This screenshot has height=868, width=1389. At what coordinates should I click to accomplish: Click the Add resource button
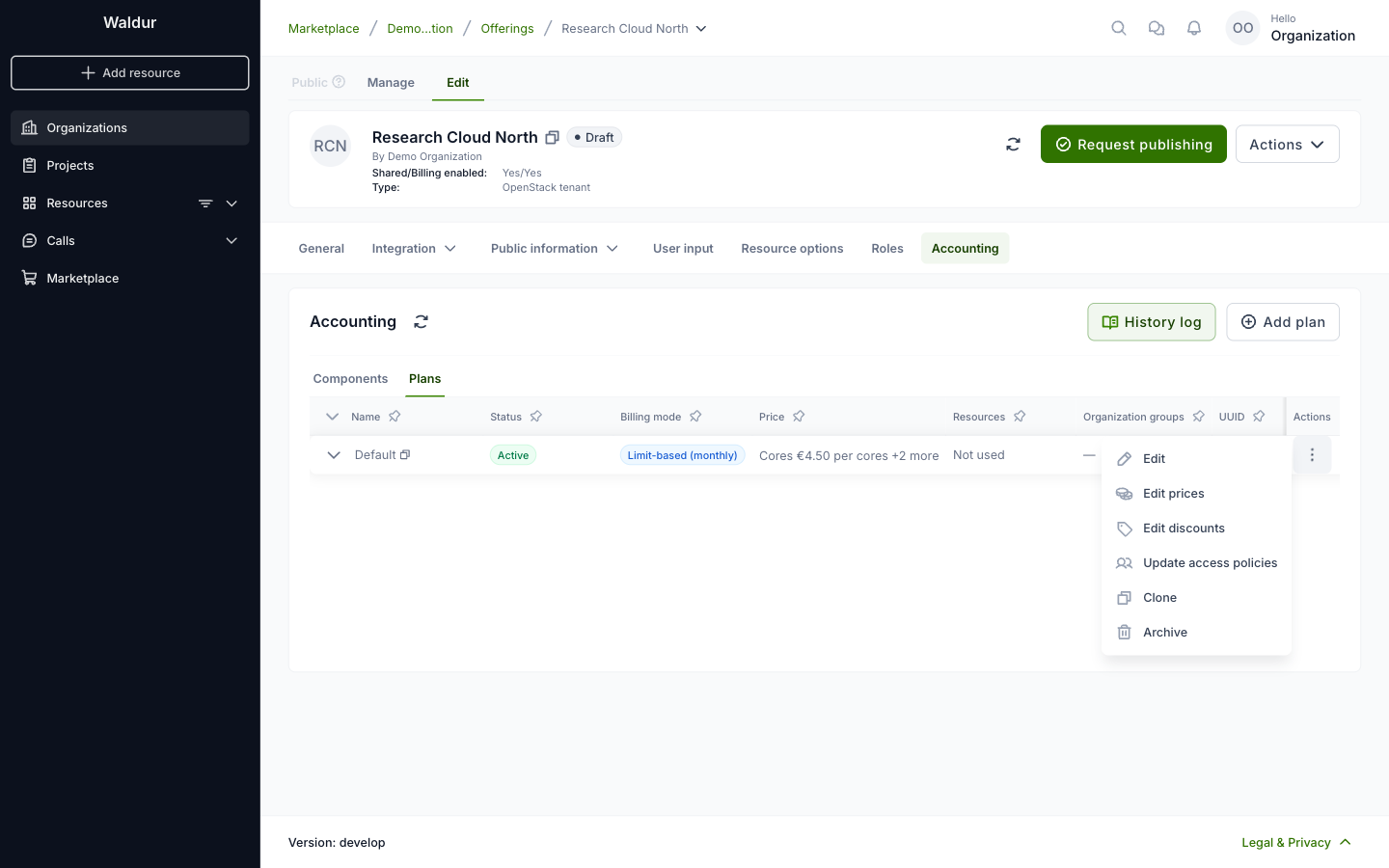(x=130, y=72)
